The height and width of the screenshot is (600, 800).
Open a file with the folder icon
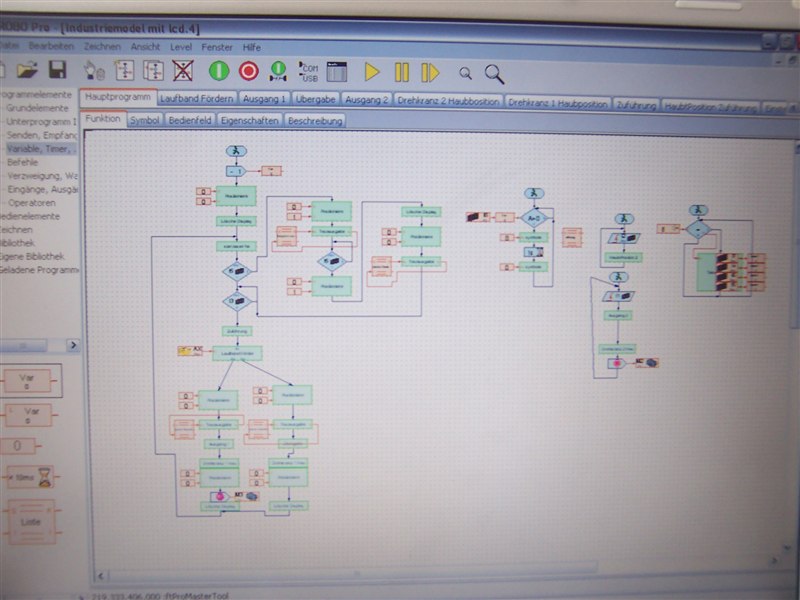coord(27,69)
